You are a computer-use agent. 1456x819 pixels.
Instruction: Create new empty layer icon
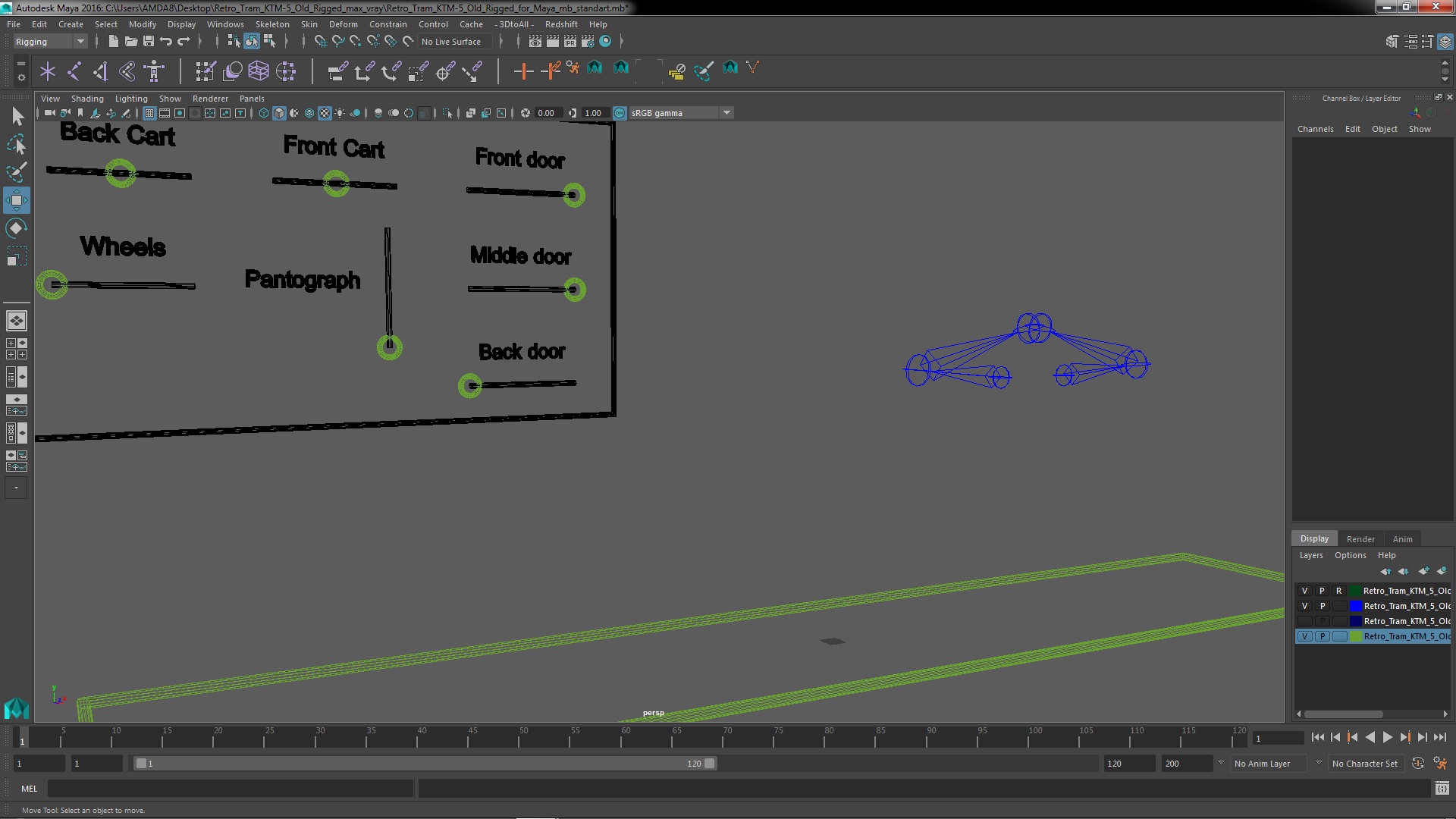click(x=1423, y=571)
